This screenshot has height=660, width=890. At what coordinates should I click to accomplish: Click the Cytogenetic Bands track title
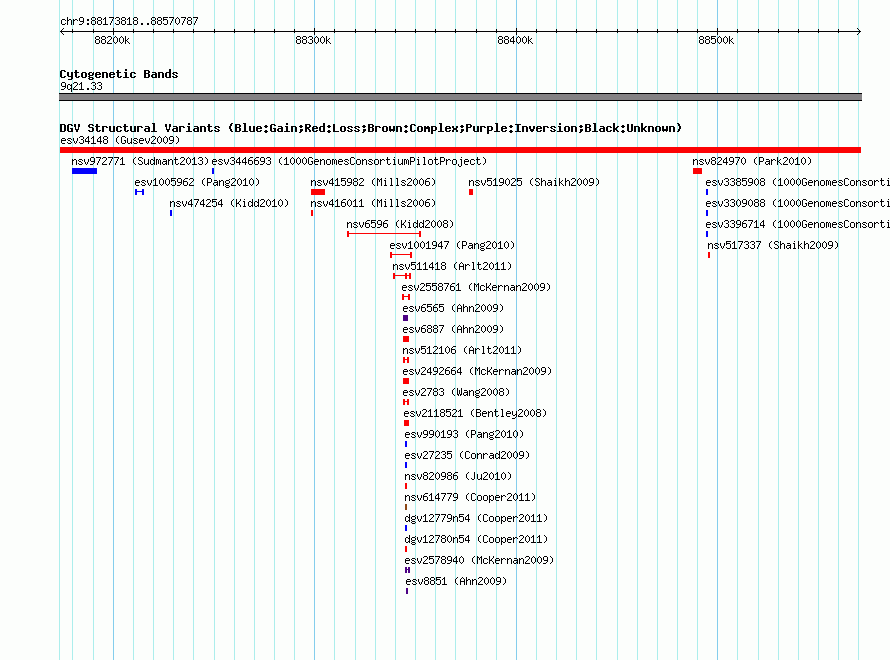(x=119, y=74)
